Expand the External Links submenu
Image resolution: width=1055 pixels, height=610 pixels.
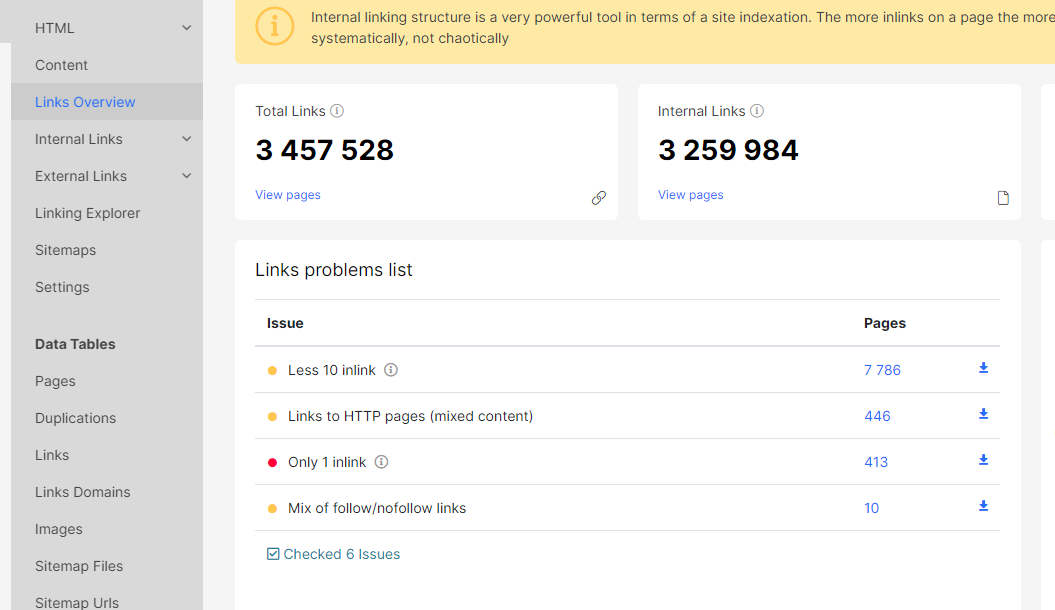tap(187, 176)
